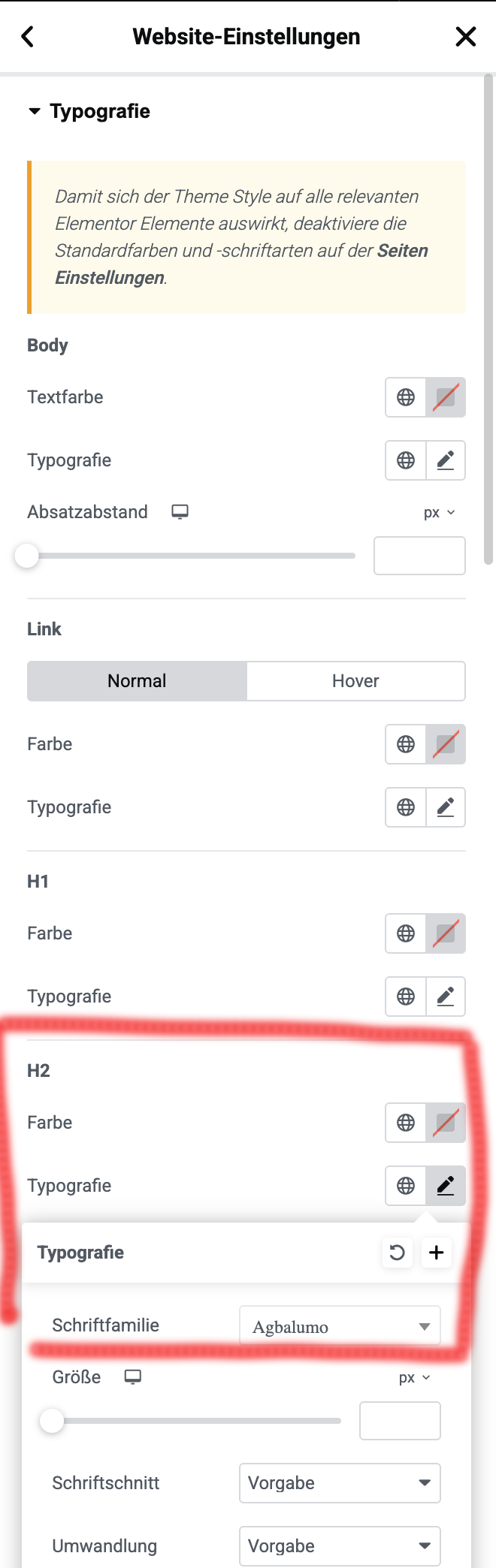This screenshot has width=496, height=1568.
Task: Click the Absatzabstand slider handle
Action: coord(27,556)
